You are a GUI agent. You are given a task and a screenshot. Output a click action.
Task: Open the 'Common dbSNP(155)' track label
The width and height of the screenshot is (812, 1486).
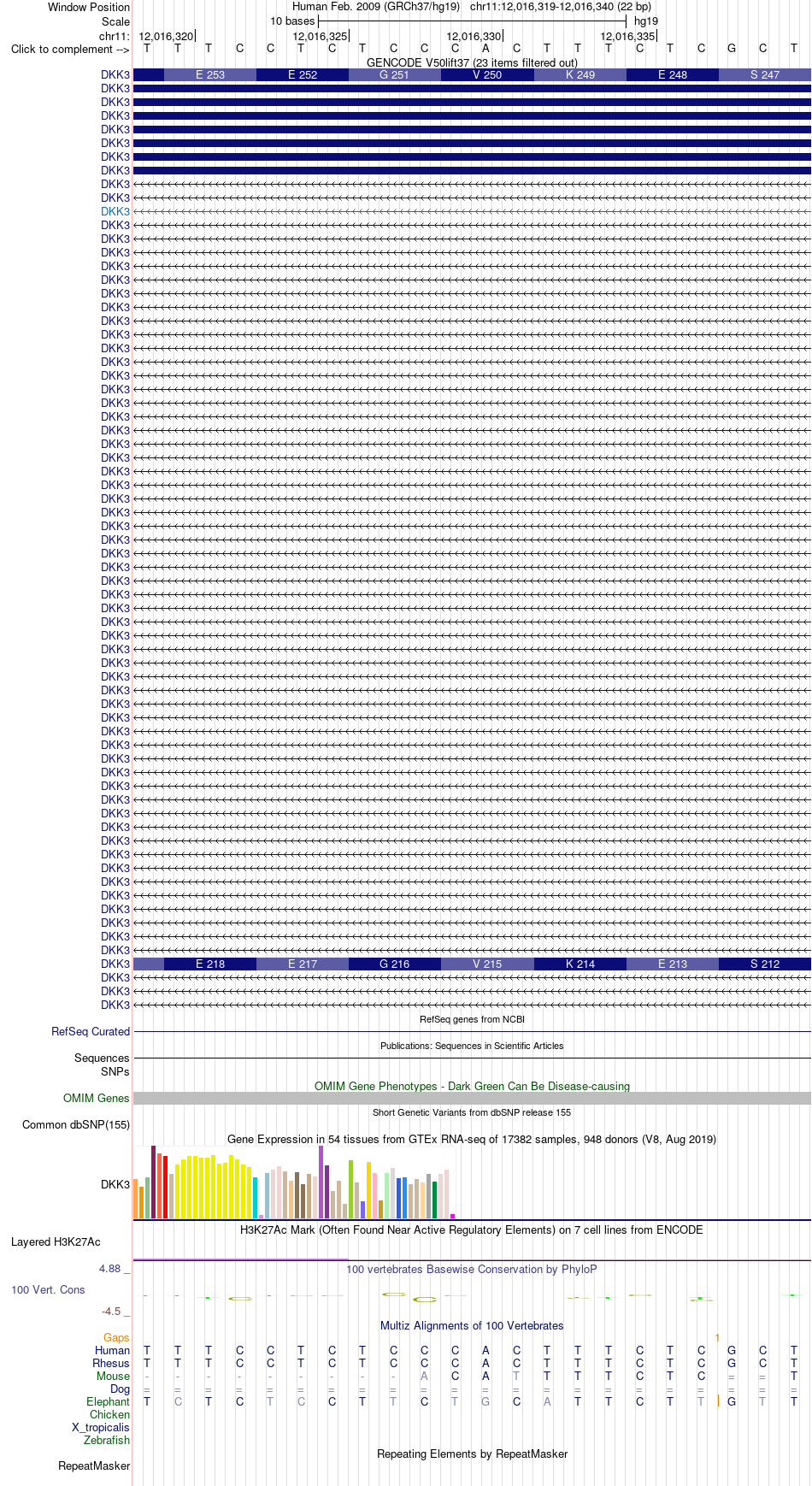click(76, 1124)
